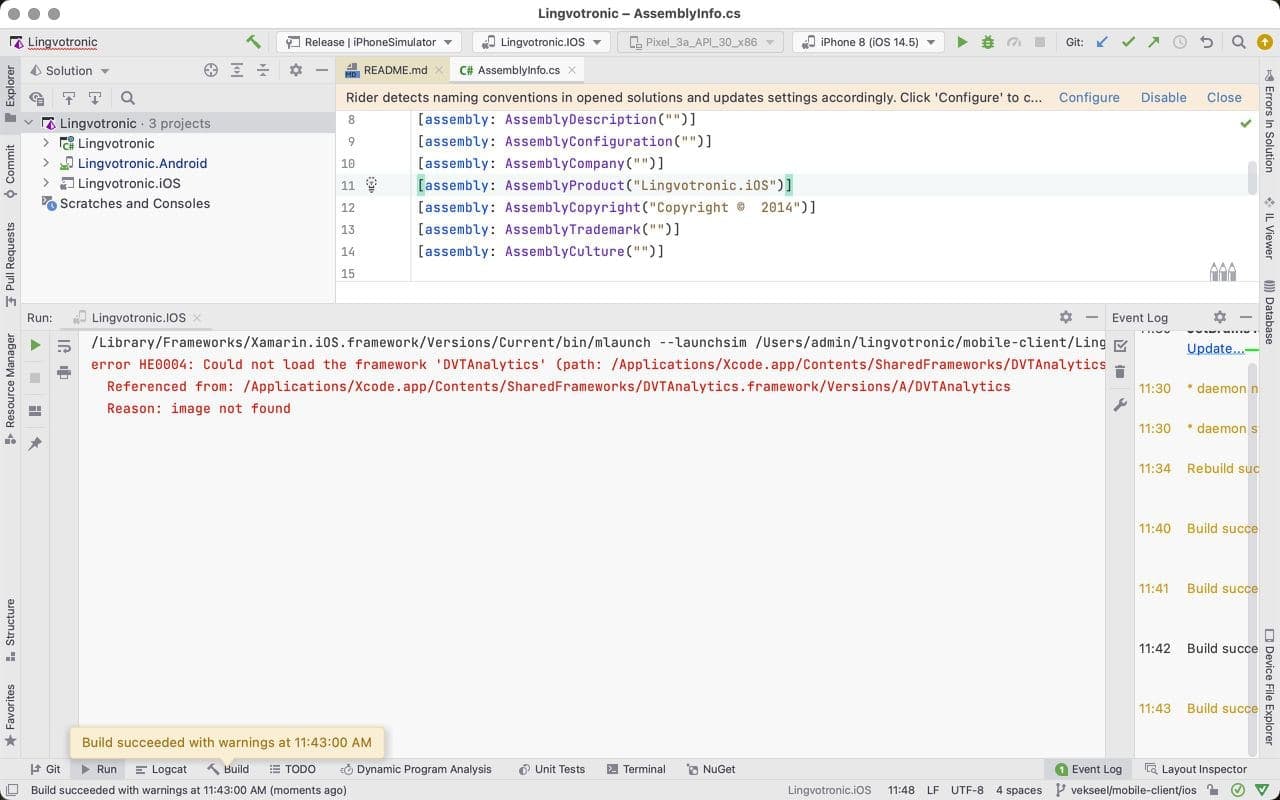
Task: Open Database side panel
Action: [x=1269, y=313]
